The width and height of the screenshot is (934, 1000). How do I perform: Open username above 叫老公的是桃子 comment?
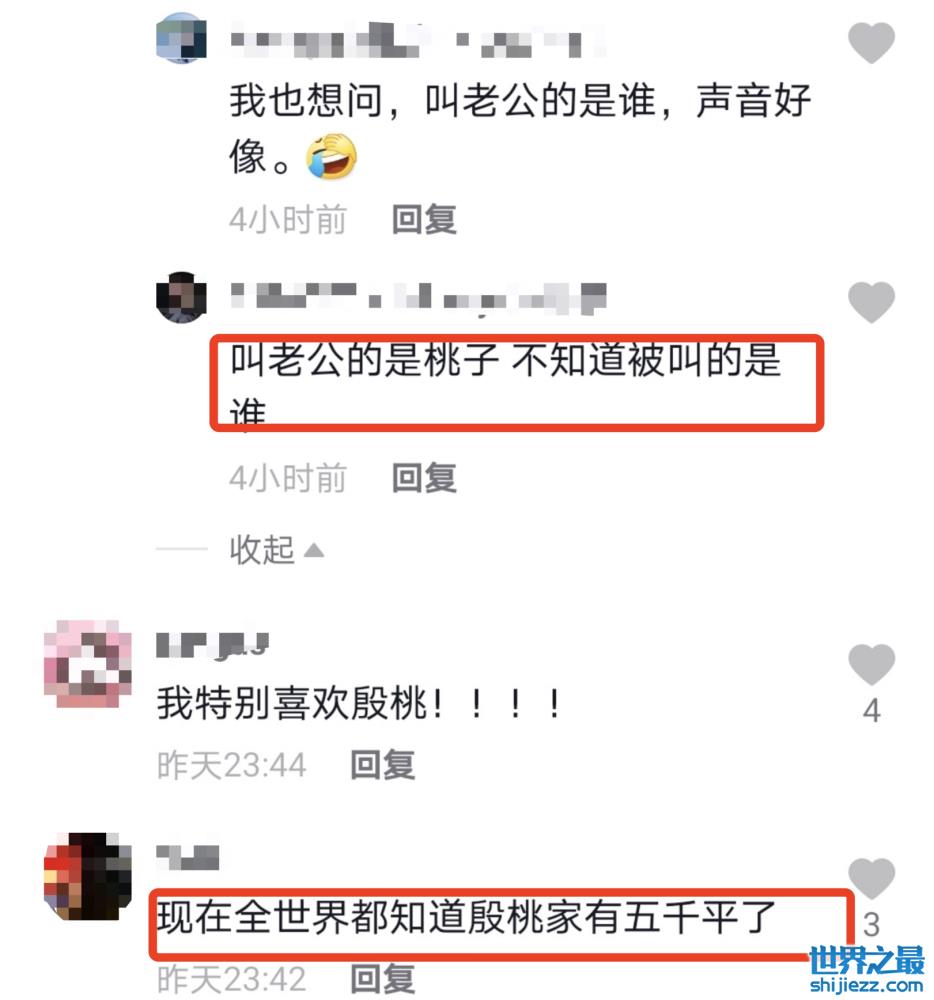pyautogui.click(x=418, y=298)
